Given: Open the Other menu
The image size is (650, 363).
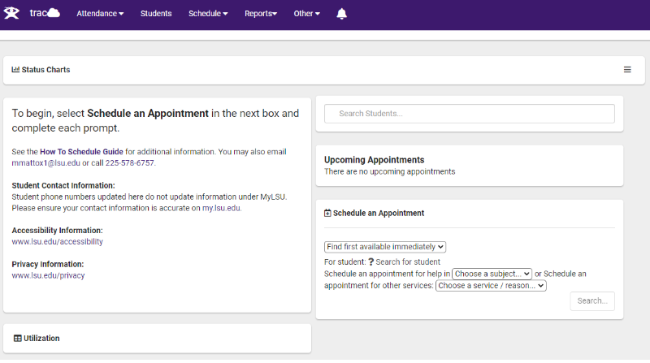Looking at the screenshot, I should click(x=307, y=13).
